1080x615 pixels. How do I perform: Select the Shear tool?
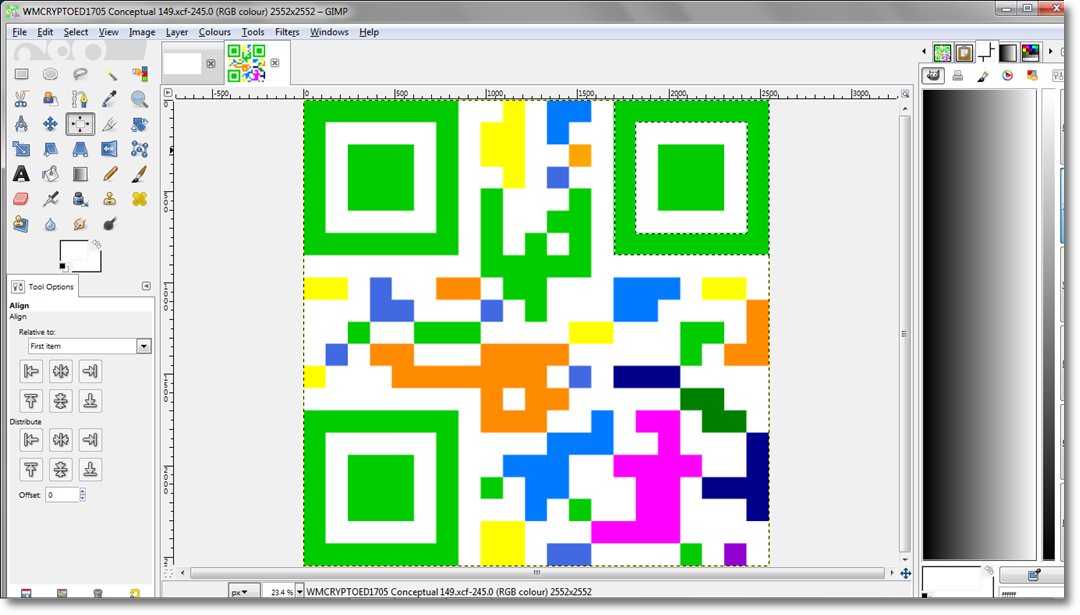pos(50,149)
